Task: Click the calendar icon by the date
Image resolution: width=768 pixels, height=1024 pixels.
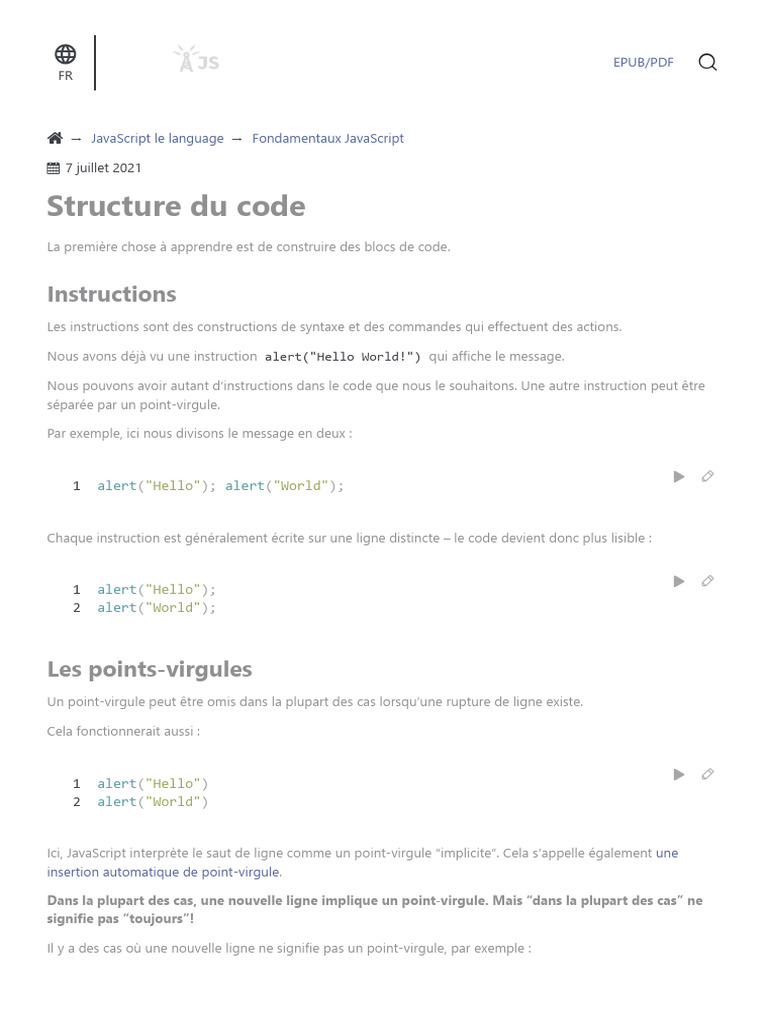Action: click(x=54, y=168)
